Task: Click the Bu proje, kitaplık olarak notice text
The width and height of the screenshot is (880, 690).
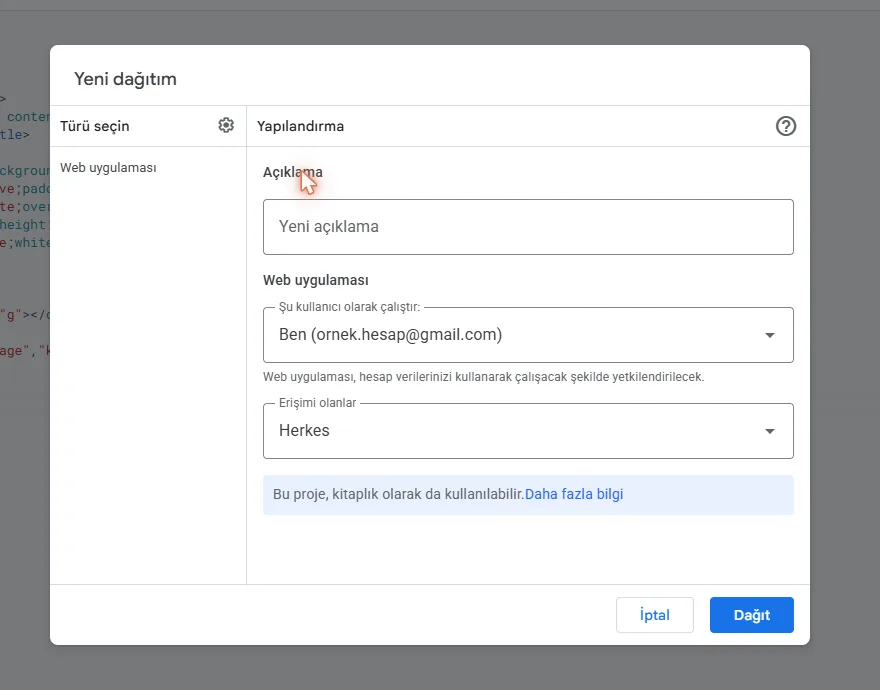Action: coord(398,494)
